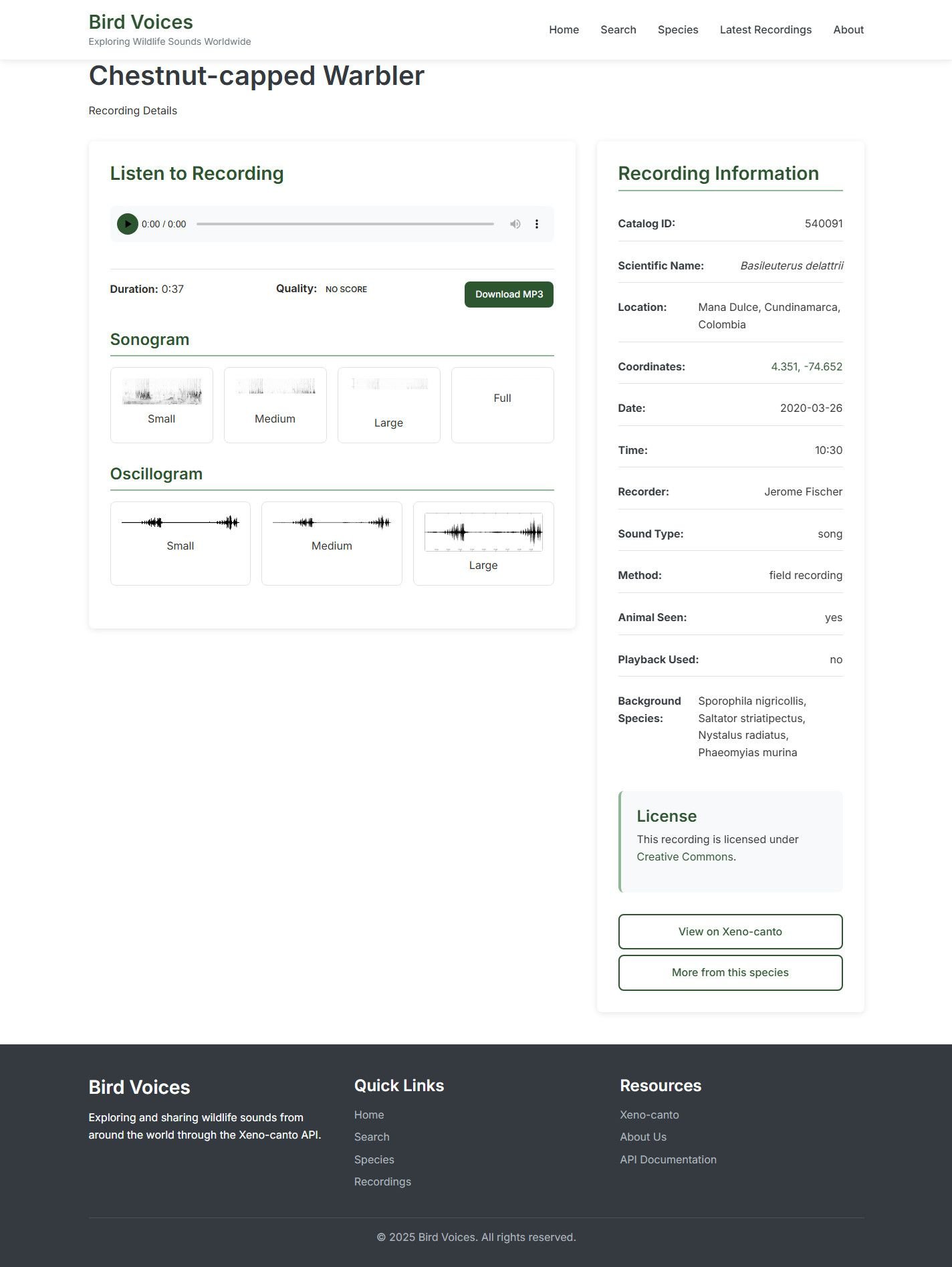Mute the audio player volume
The image size is (952, 1267).
click(515, 224)
